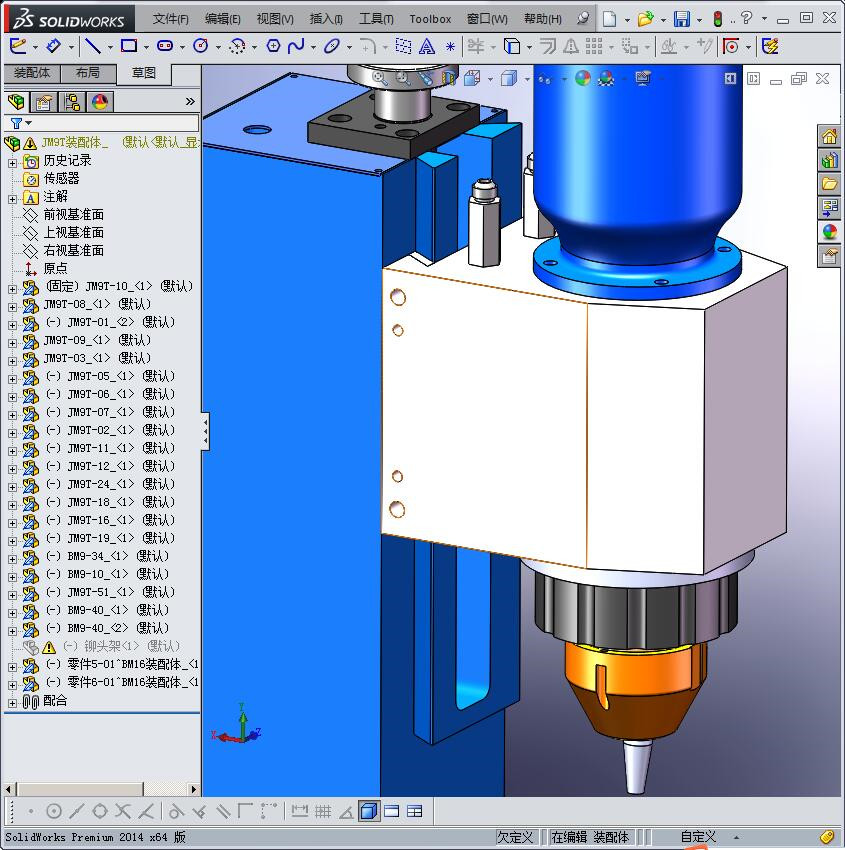Viewport: 845px width, 850px height.
Task: Select the Straight Slot tool
Action: (165, 46)
